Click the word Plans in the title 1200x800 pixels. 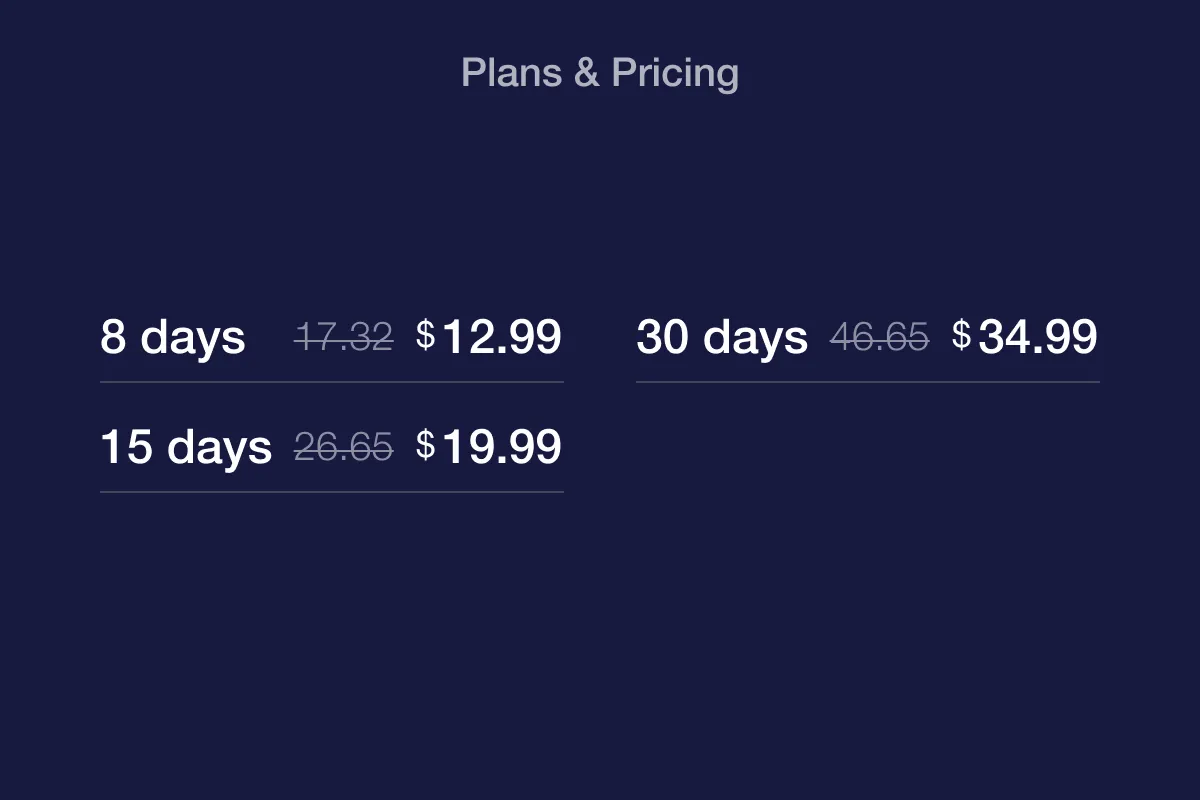click(x=511, y=73)
